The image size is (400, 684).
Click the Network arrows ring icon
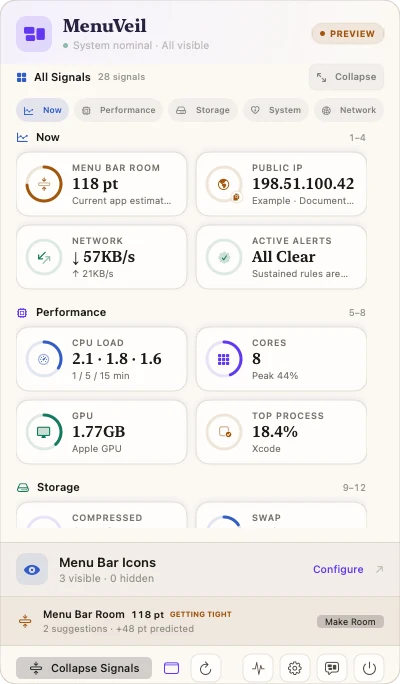[44, 257]
